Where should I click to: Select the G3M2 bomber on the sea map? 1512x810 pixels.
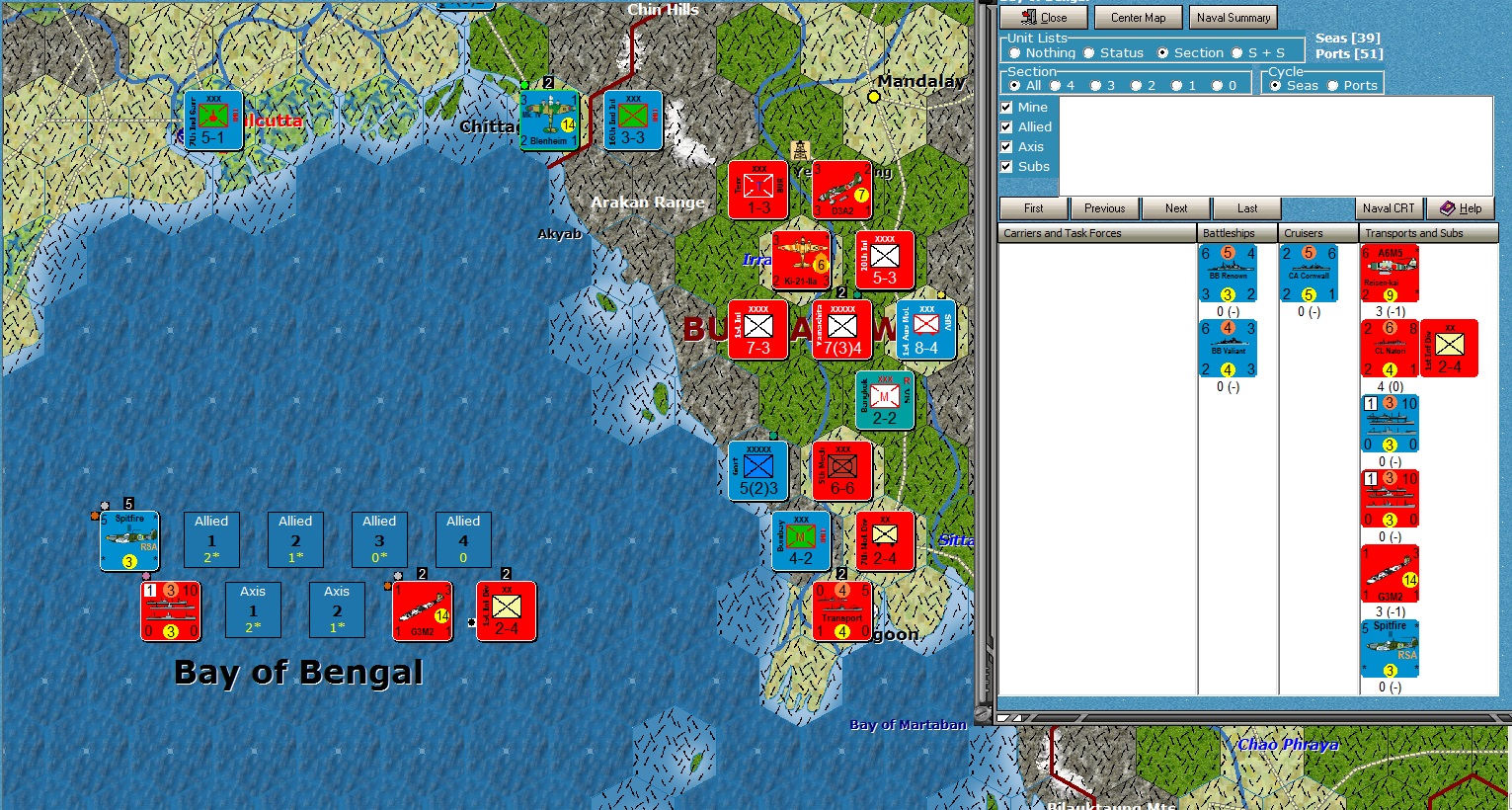pos(423,610)
